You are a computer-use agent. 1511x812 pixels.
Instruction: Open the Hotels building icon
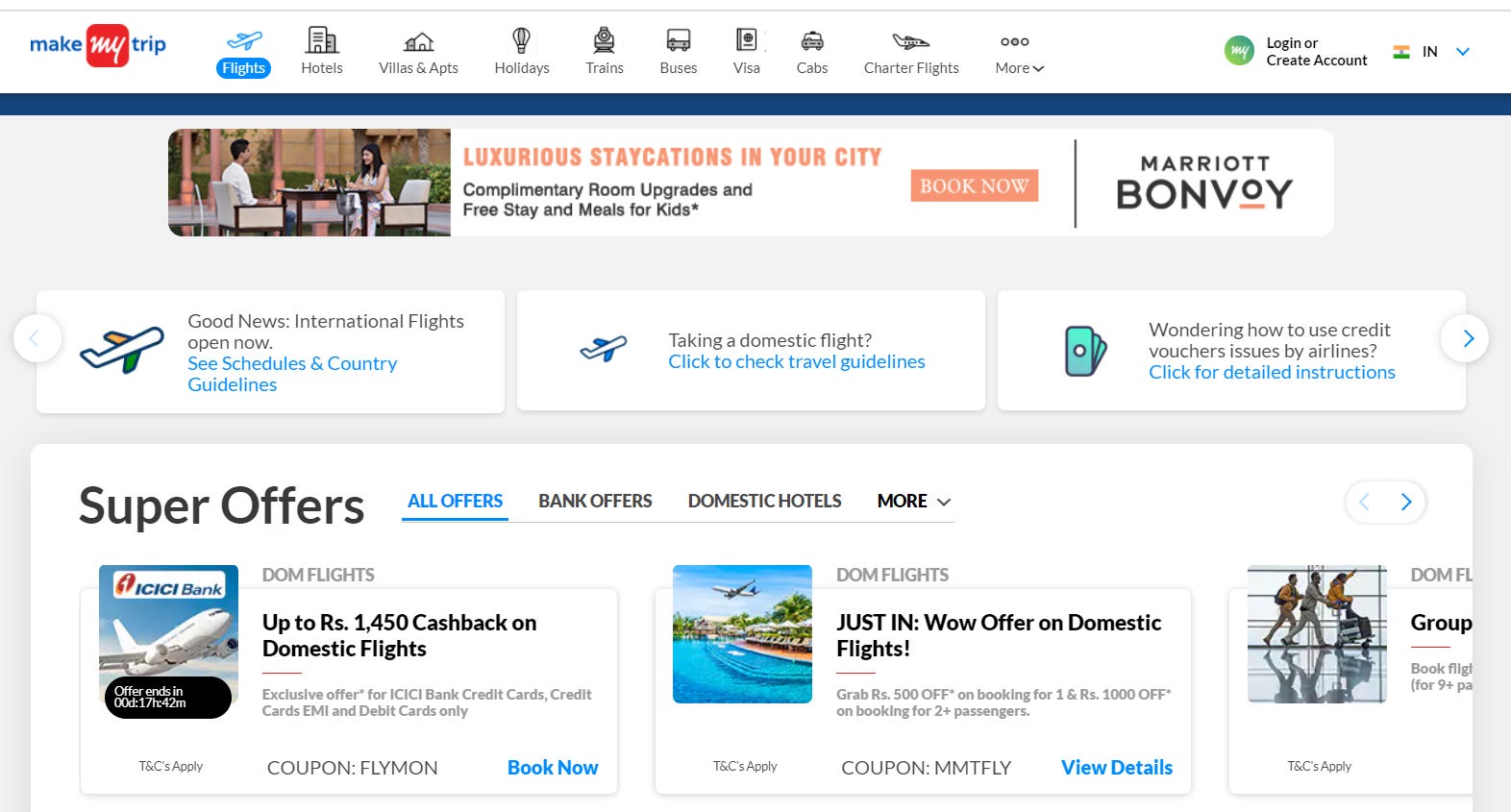[x=322, y=40]
